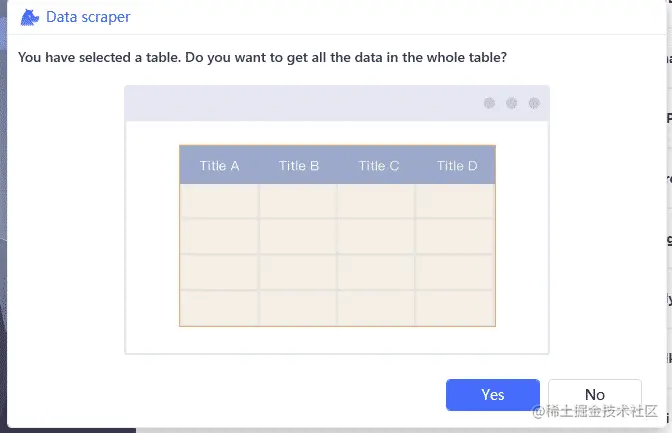Click first empty cell under Title D
672x433 pixels.
(x=455, y=201)
